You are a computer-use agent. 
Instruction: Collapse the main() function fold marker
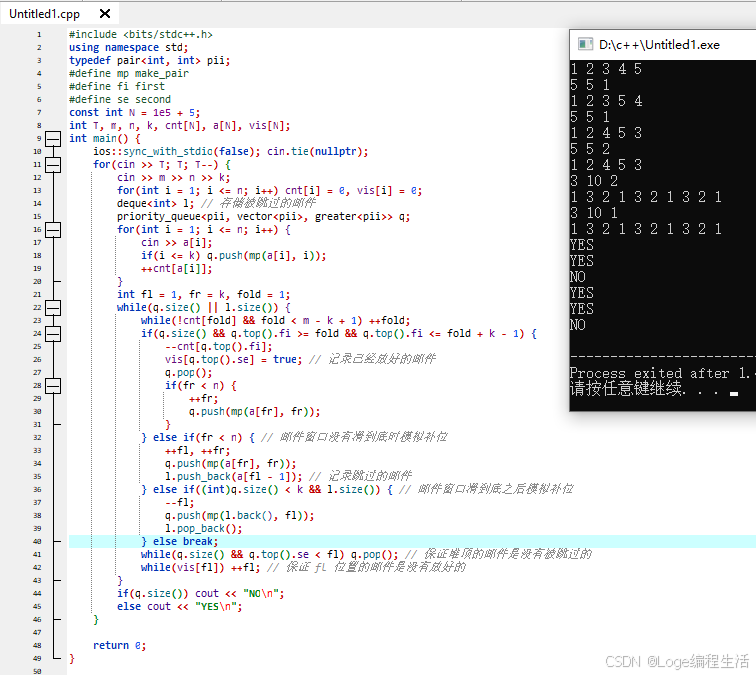53,139
